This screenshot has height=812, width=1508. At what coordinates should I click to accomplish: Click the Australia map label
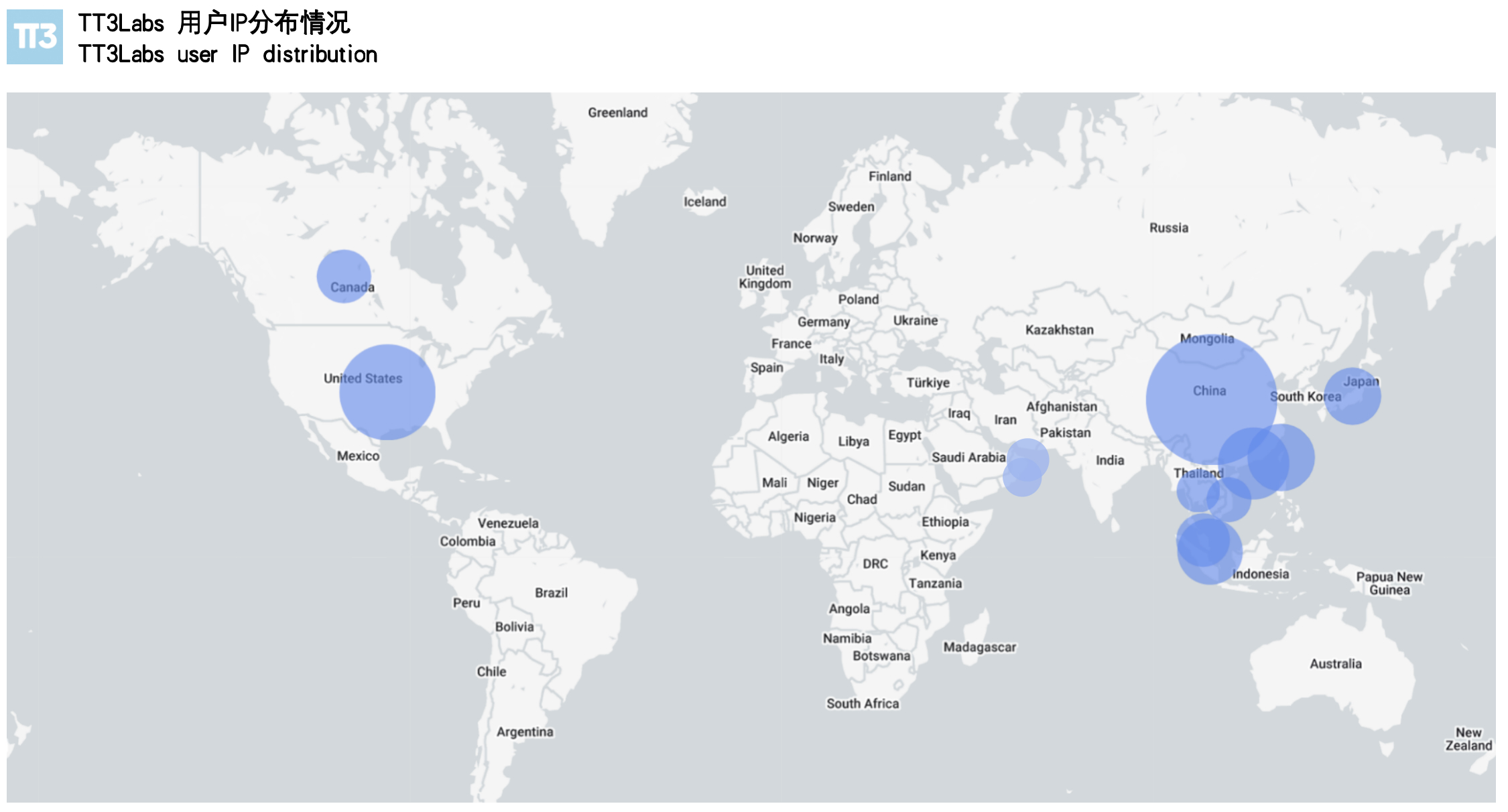coord(1335,663)
